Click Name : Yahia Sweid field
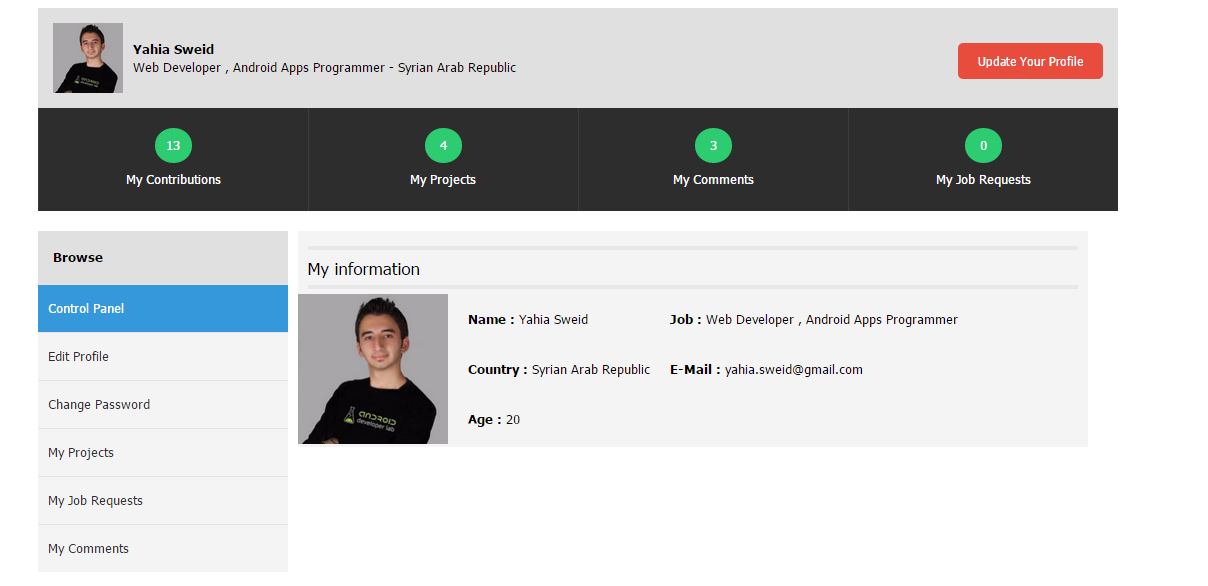Screen dimensions: 1208x586 point(528,320)
